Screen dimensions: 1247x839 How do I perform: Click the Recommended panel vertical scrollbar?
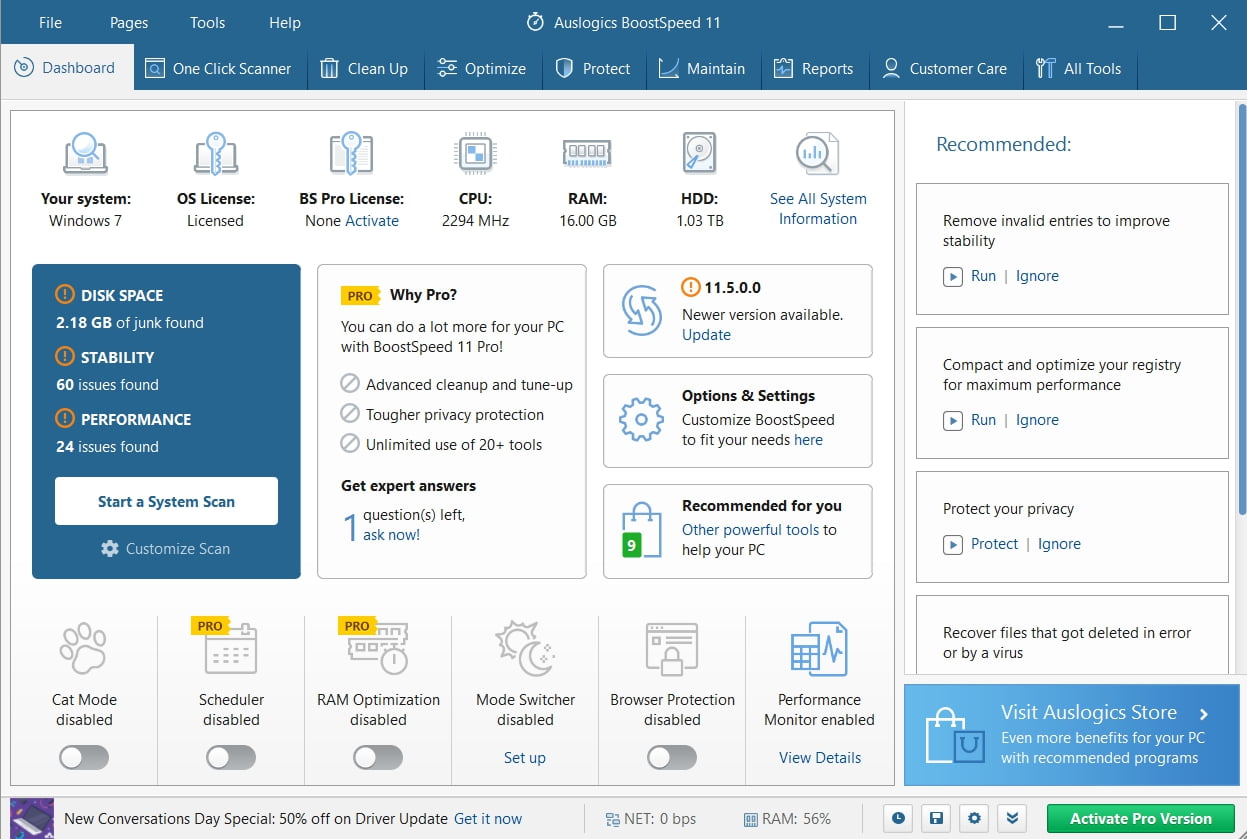pos(1241,300)
